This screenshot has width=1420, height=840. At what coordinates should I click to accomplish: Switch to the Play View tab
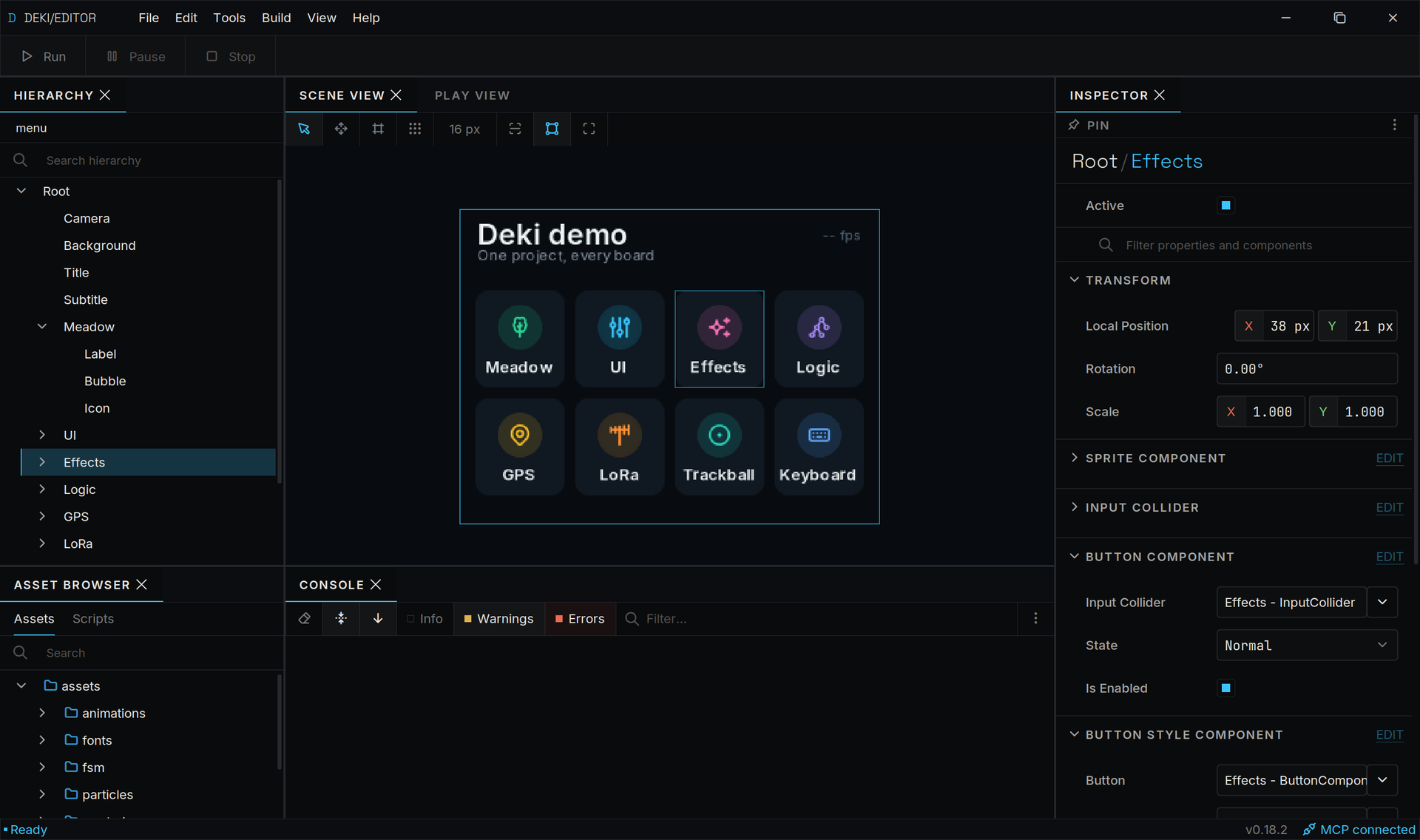click(472, 95)
